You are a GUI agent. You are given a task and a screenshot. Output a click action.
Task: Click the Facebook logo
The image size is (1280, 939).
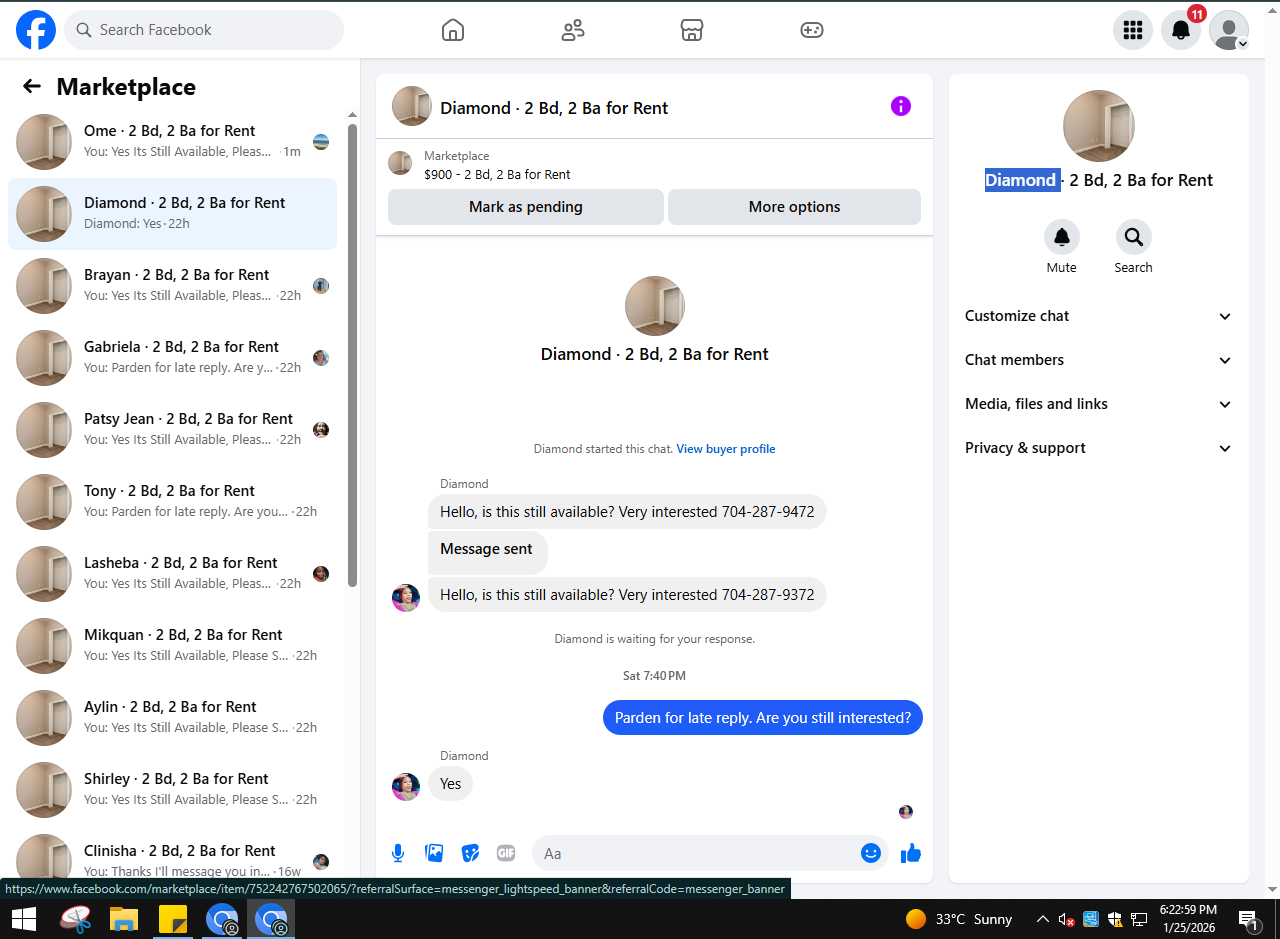coord(36,30)
